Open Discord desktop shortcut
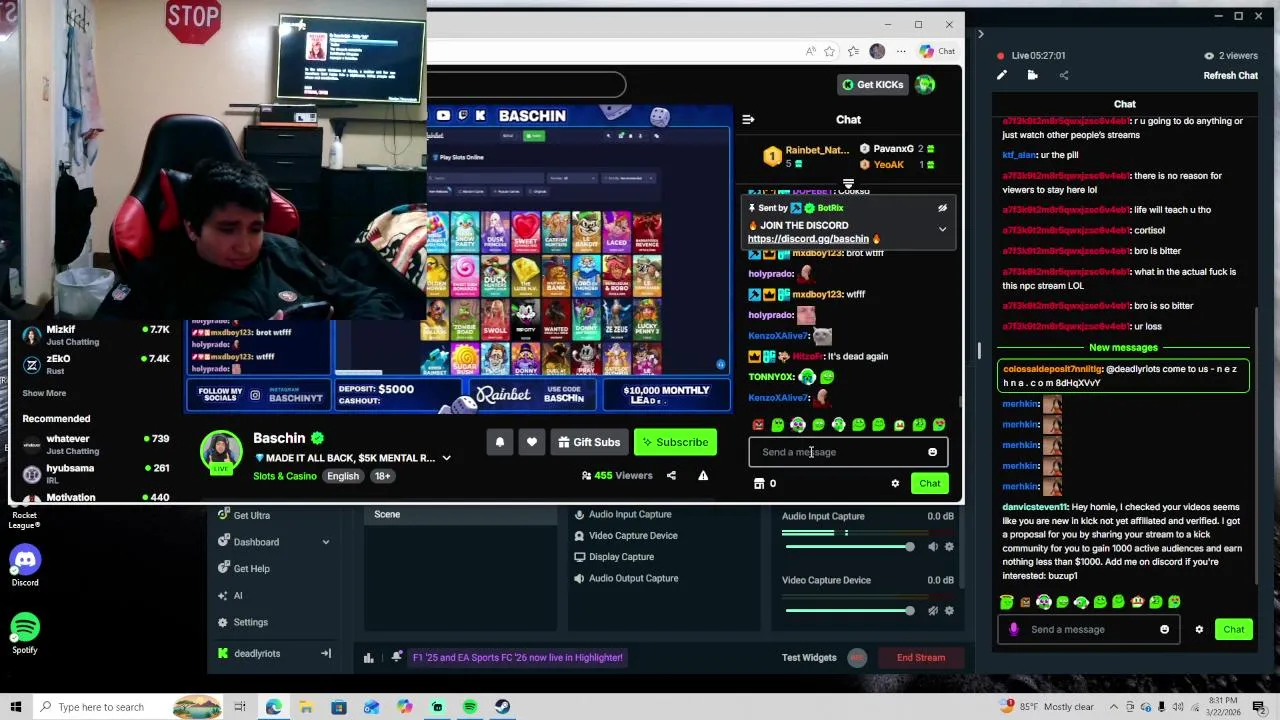This screenshot has height=720, width=1280. (x=25, y=566)
